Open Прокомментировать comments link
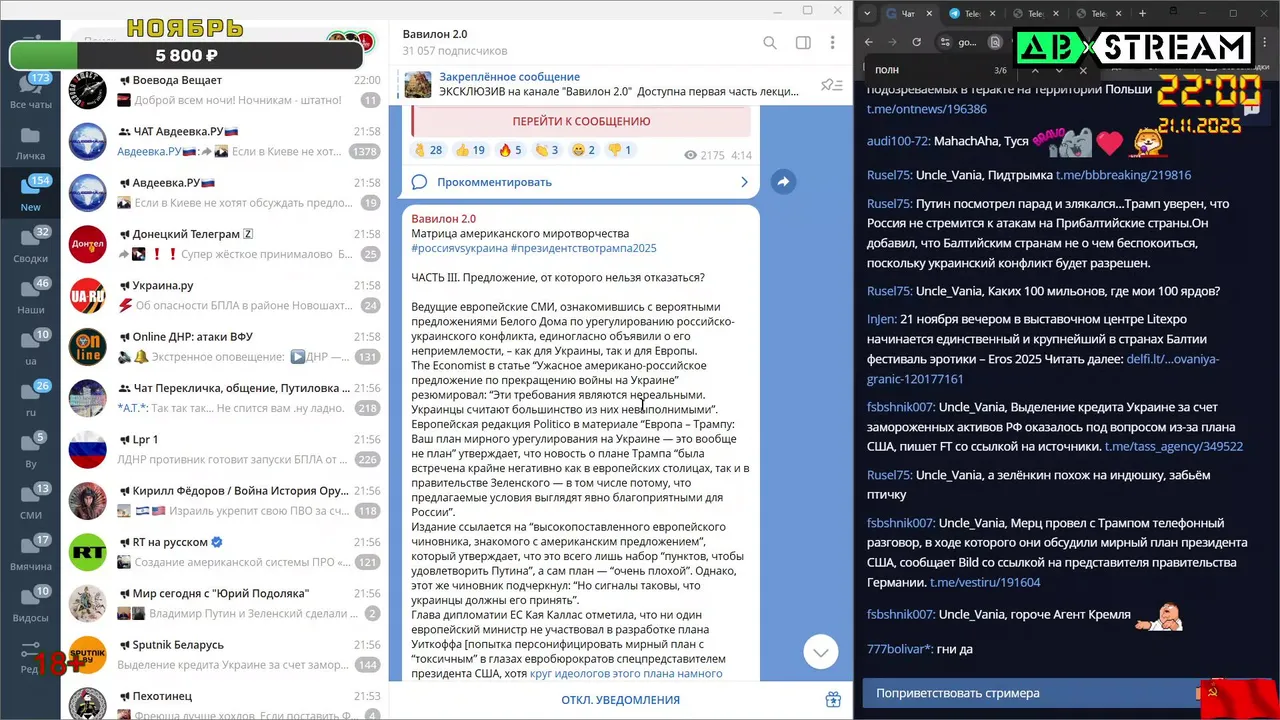This screenshot has height=720, width=1280. tap(494, 182)
